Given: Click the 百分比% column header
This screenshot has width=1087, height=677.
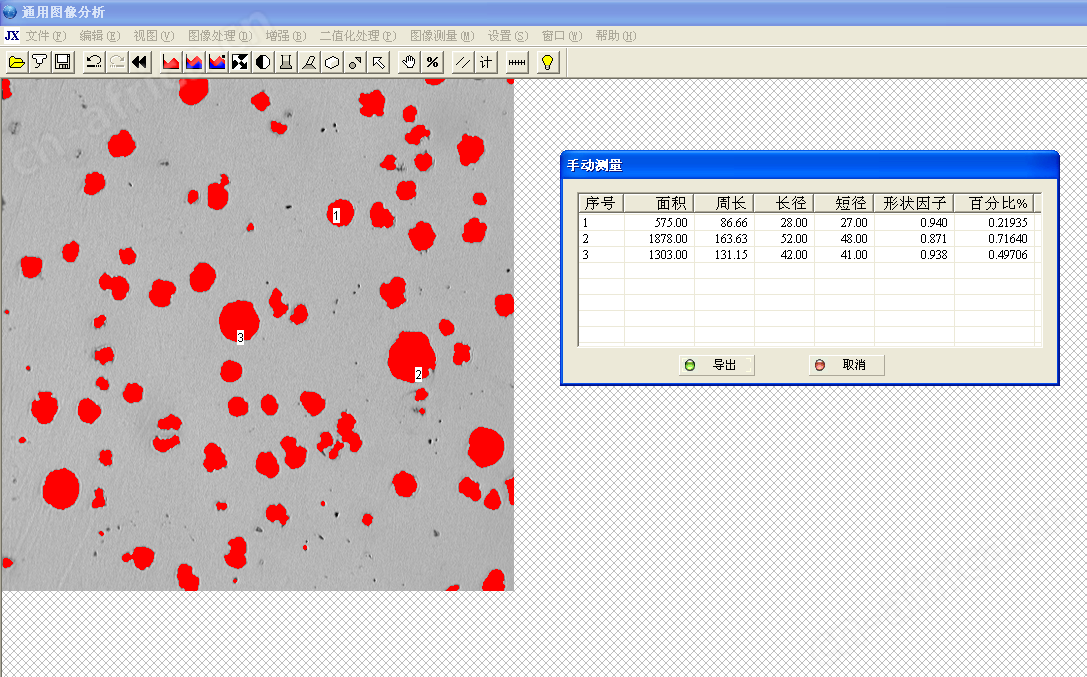Looking at the screenshot, I should coord(994,203).
